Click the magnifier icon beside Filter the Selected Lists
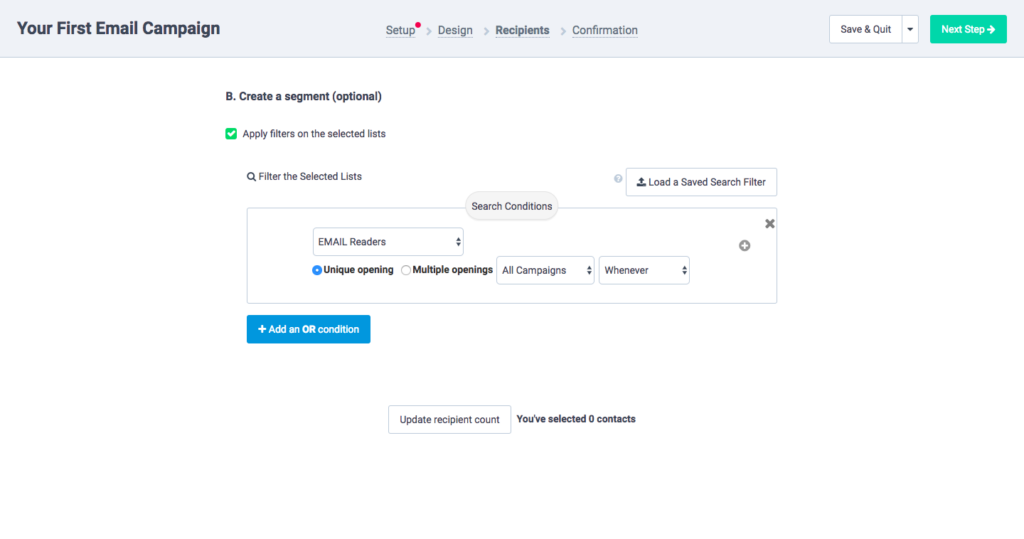Screen dimensions: 1024x539 pos(251,177)
